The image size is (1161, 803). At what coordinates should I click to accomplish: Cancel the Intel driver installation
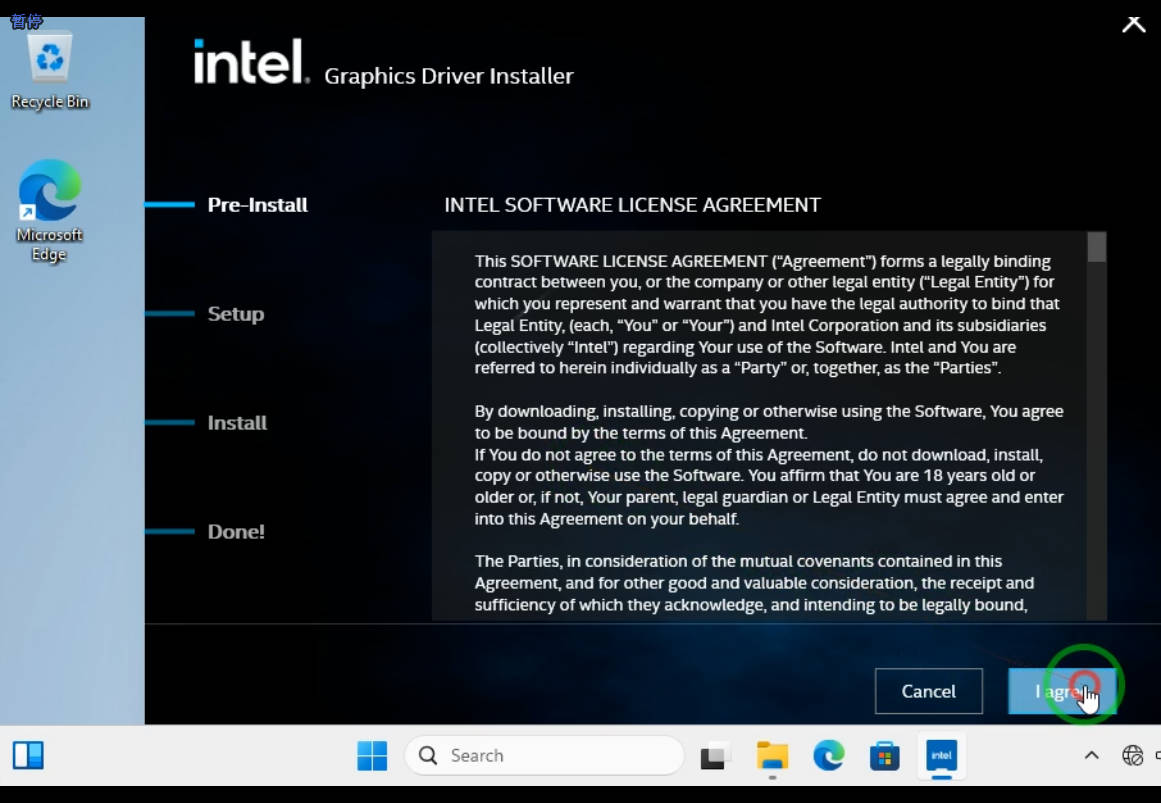tap(928, 691)
